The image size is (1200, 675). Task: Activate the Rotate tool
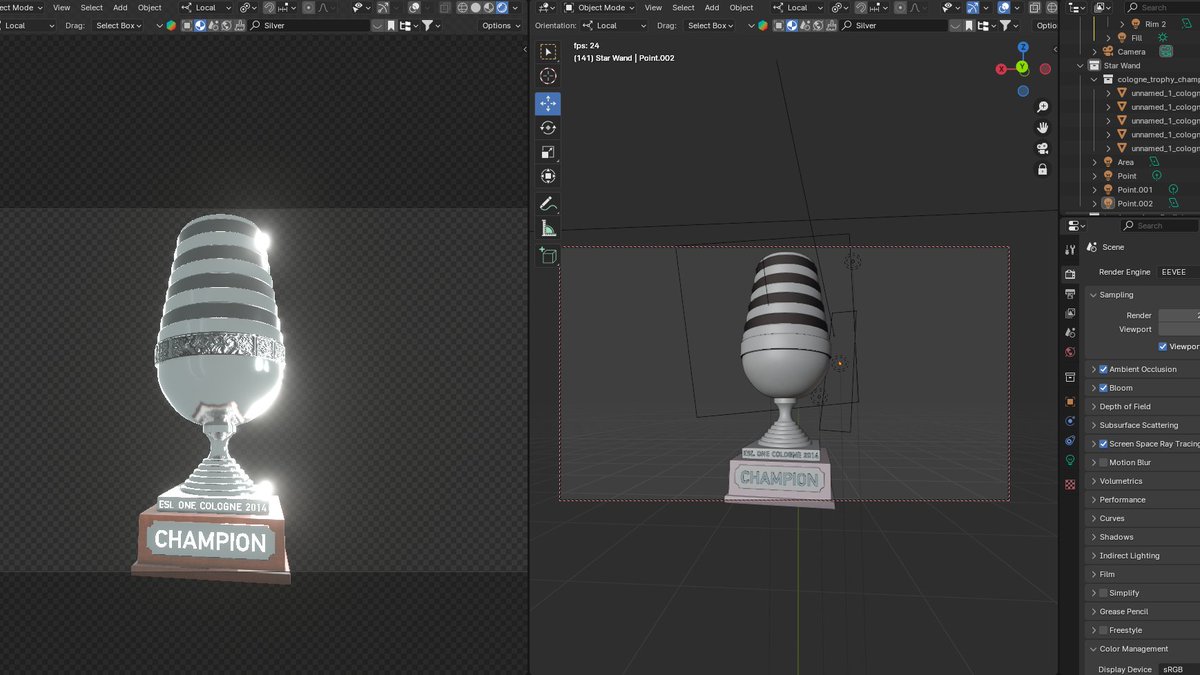[x=548, y=127]
